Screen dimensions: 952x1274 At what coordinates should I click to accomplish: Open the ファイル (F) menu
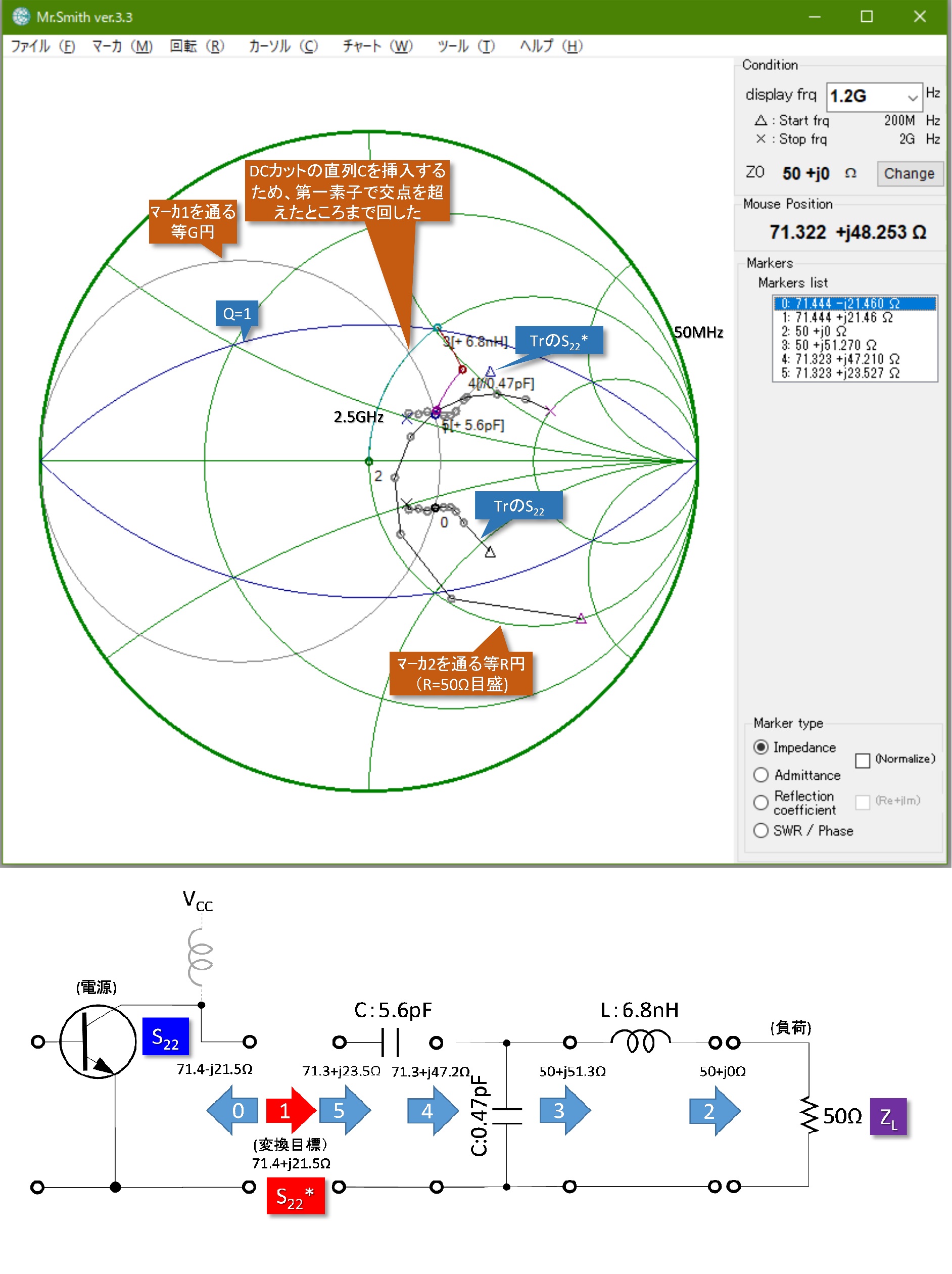[42, 46]
